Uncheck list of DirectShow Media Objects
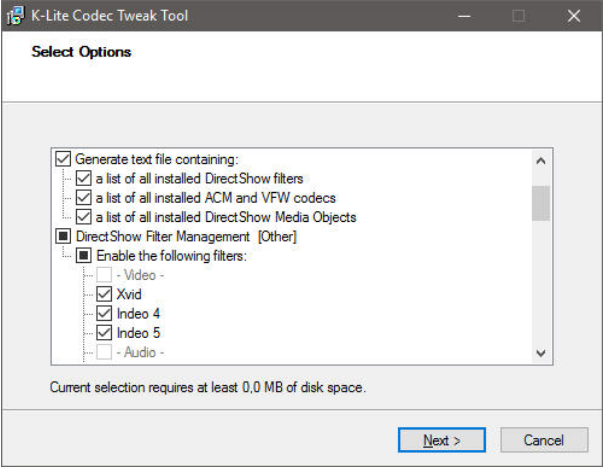Image resolution: width=608 pixels, height=467 pixels. tap(84, 217)
